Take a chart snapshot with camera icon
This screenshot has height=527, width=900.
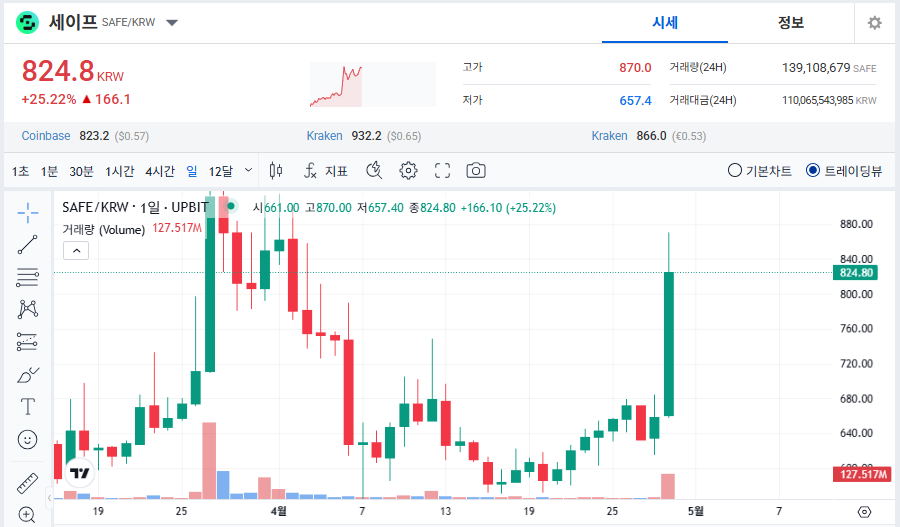pos(476,170)
